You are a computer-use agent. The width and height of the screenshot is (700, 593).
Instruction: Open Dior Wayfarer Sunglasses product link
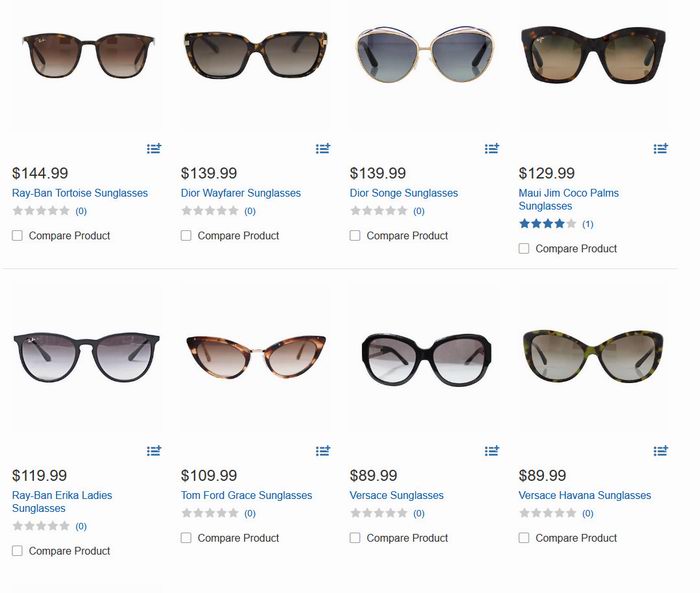click(241, 193)
